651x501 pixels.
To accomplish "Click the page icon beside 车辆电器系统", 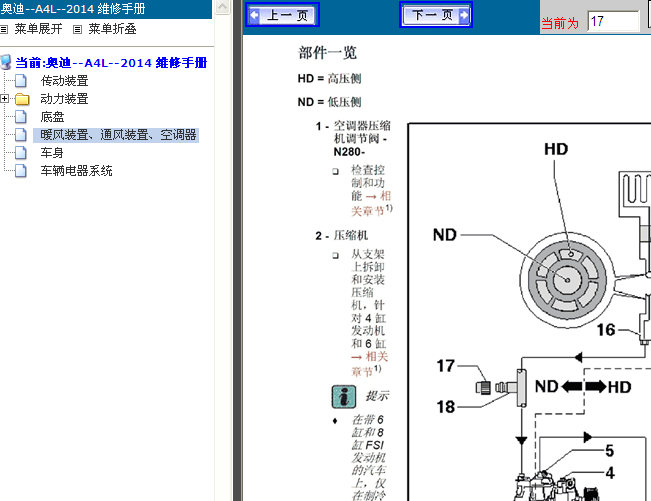I will (21, 171).
